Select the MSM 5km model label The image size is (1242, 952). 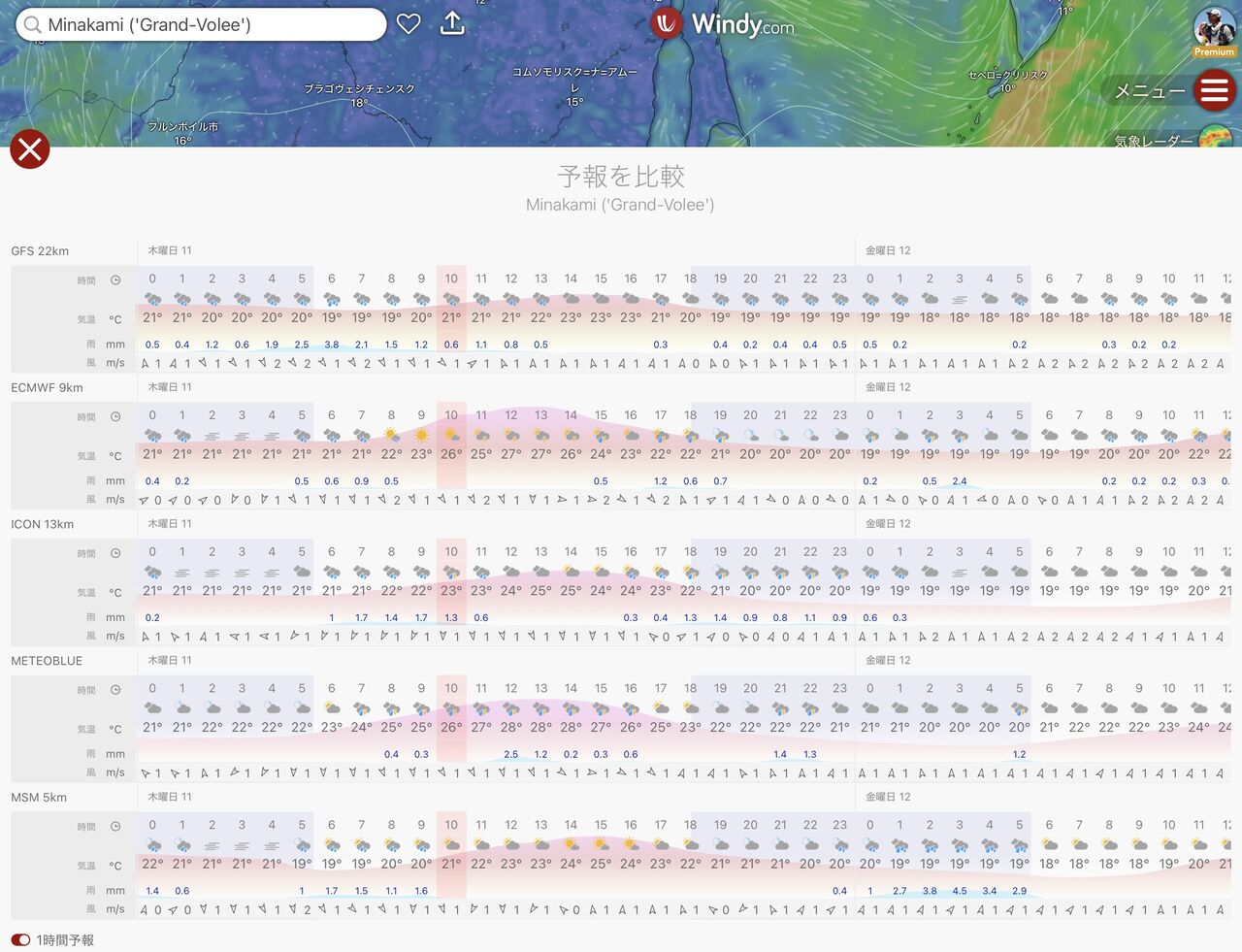39,798
